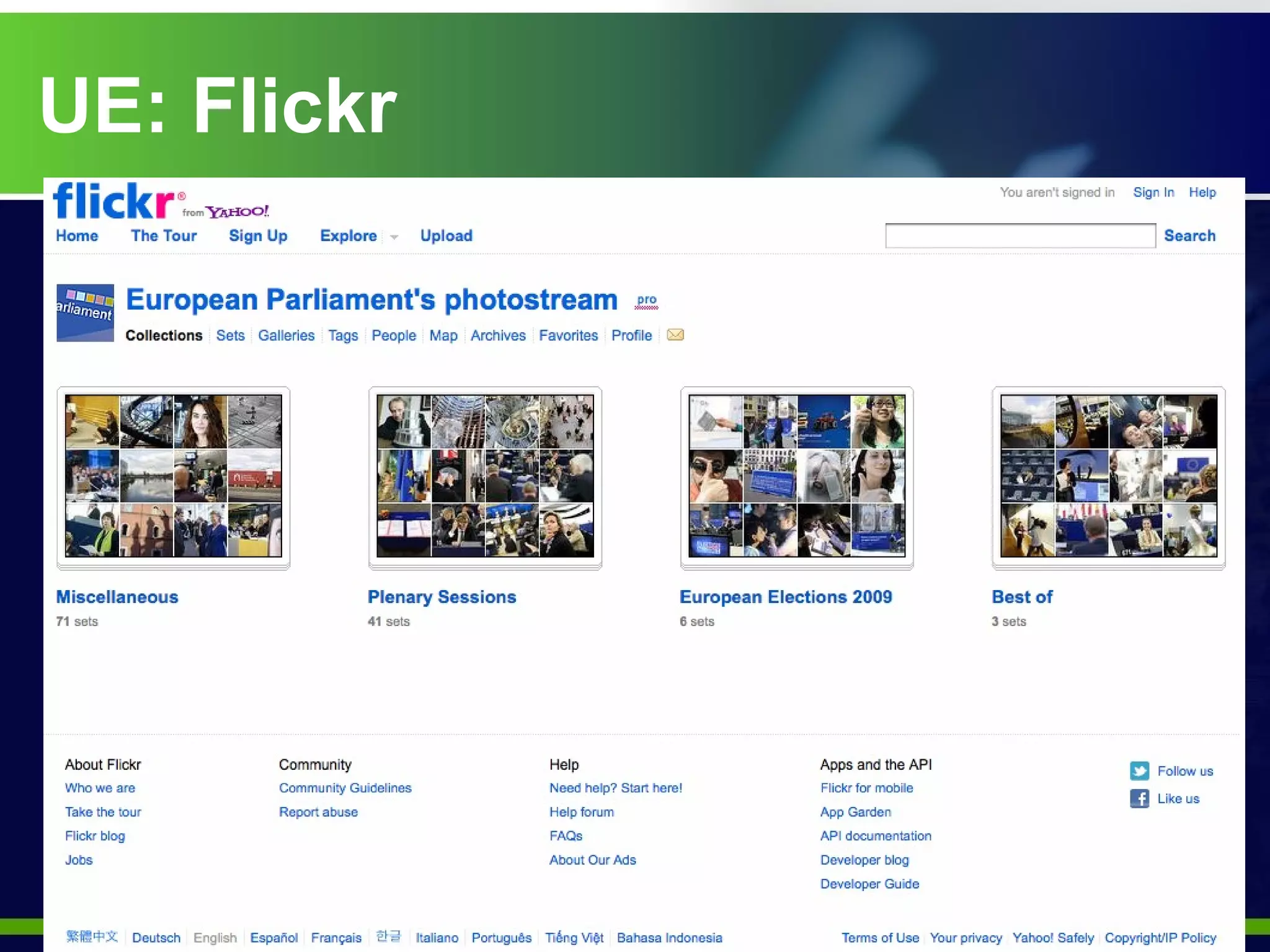Click Like us link
The width and height of the screenshot is (1270, 952).
point(1178,798)
